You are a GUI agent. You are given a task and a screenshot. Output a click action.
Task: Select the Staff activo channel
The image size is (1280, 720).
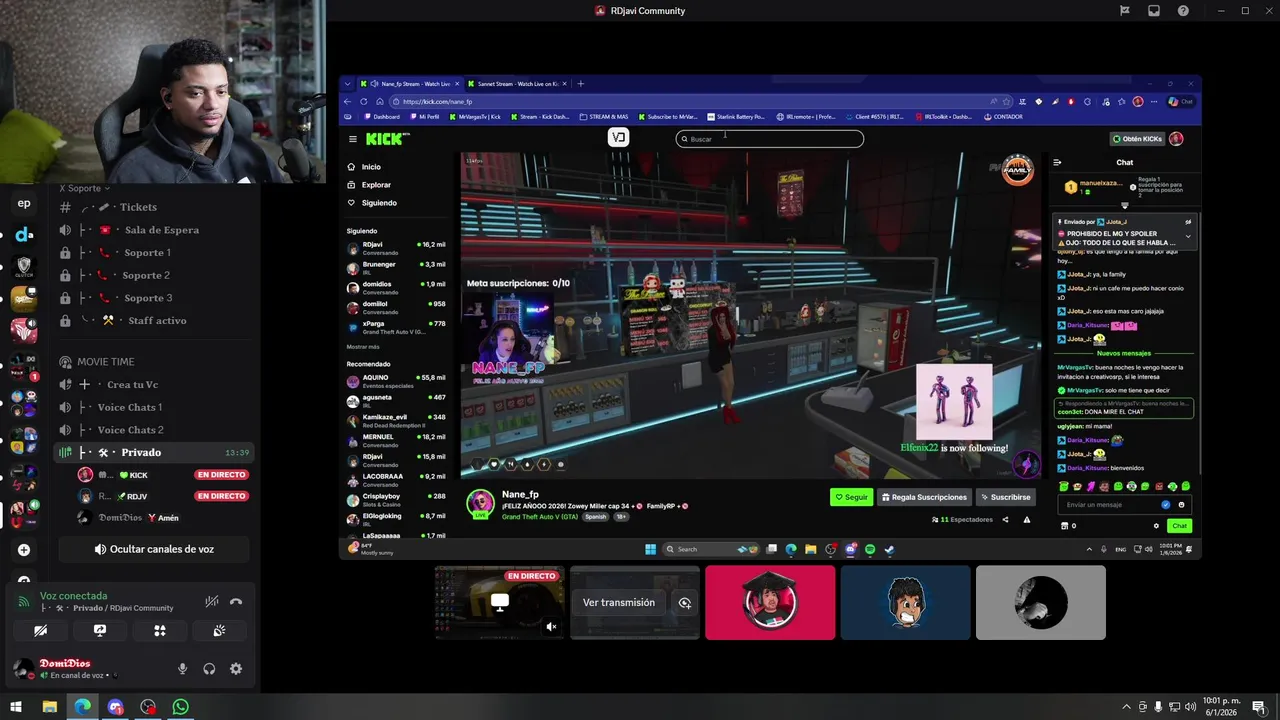click(154, 320)
